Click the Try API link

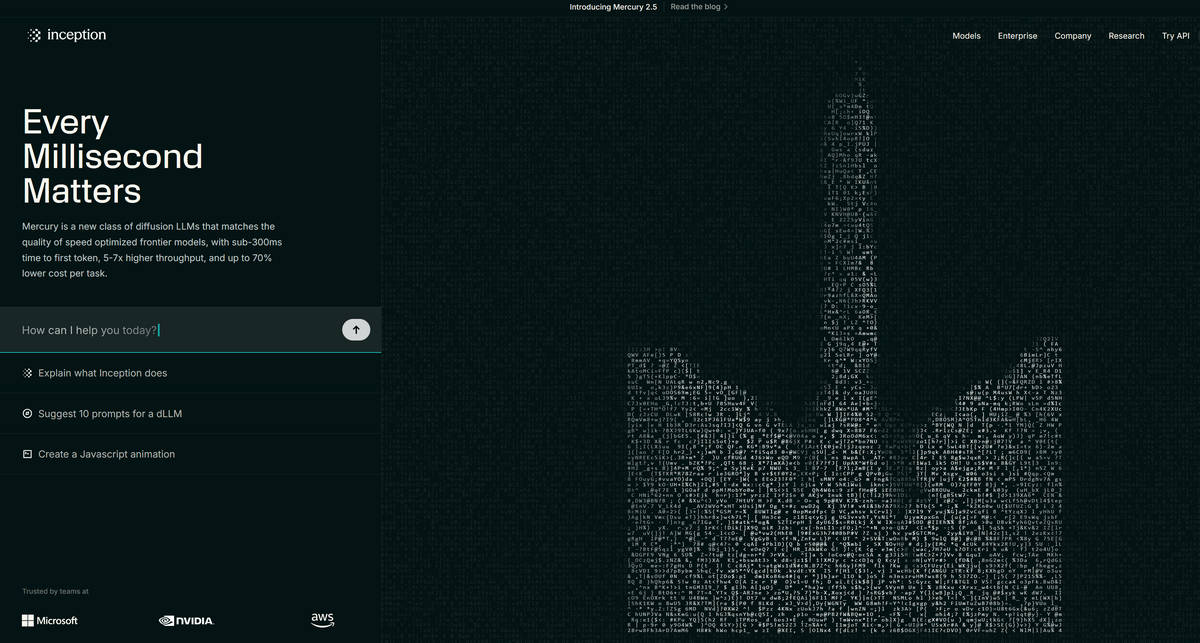click(1176, 36)
